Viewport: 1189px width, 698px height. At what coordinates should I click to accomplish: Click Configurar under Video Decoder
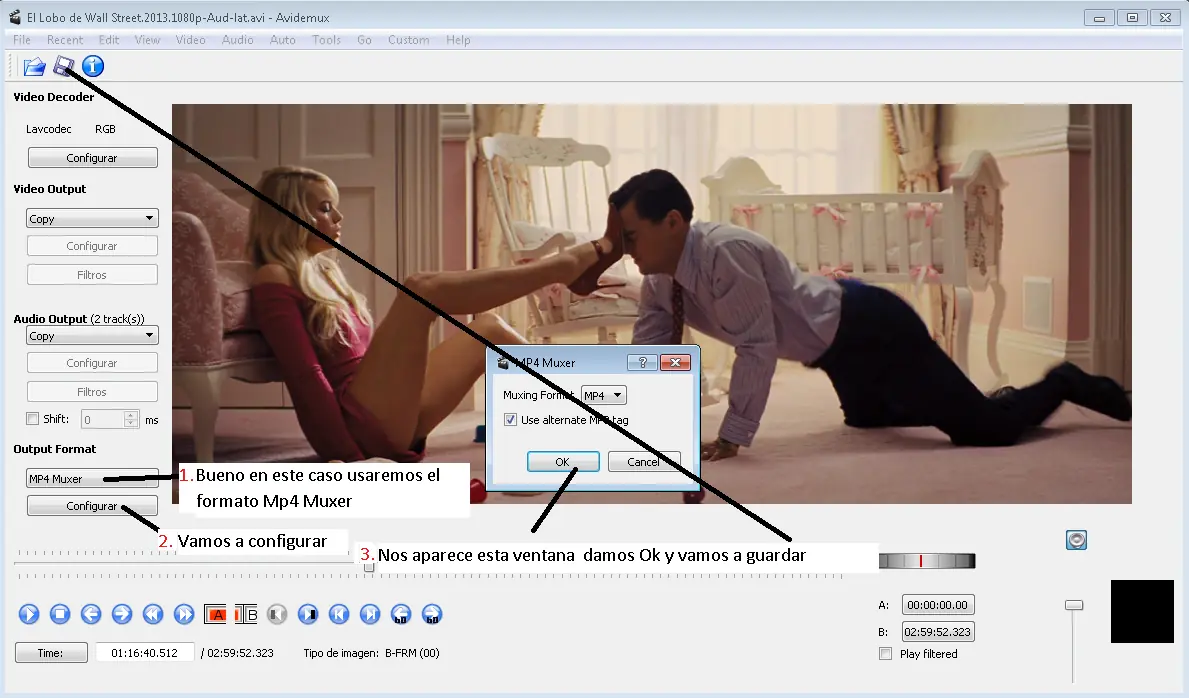[x=93, y=158]
